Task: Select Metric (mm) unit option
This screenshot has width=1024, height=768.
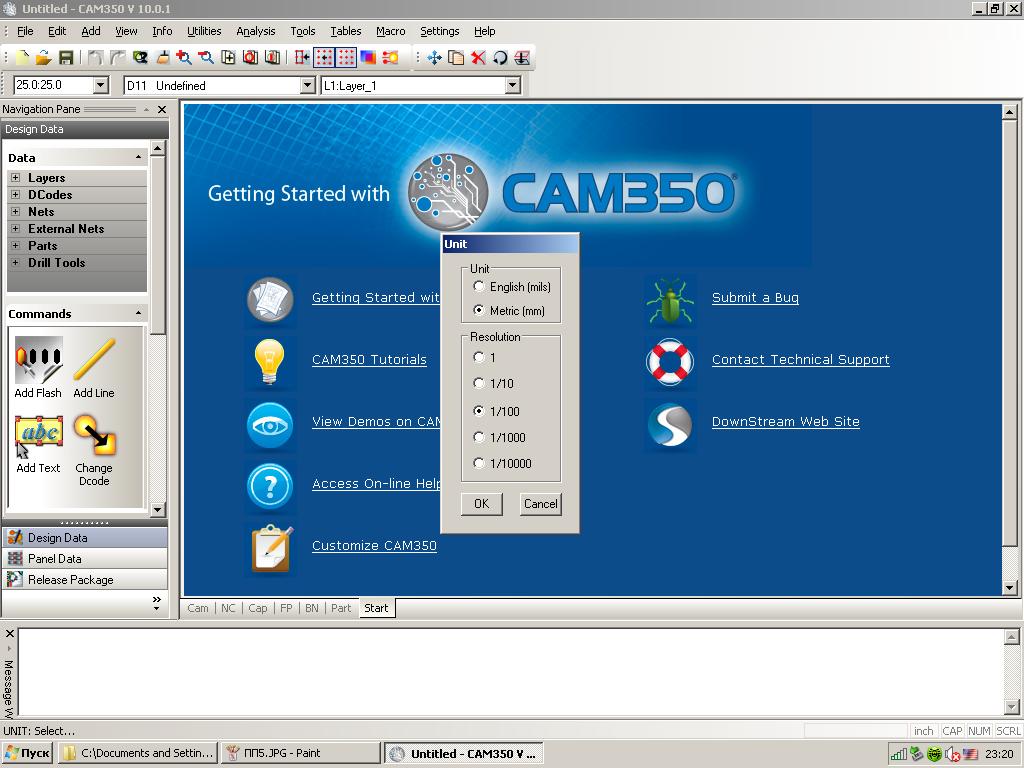Action: [479, 310]
